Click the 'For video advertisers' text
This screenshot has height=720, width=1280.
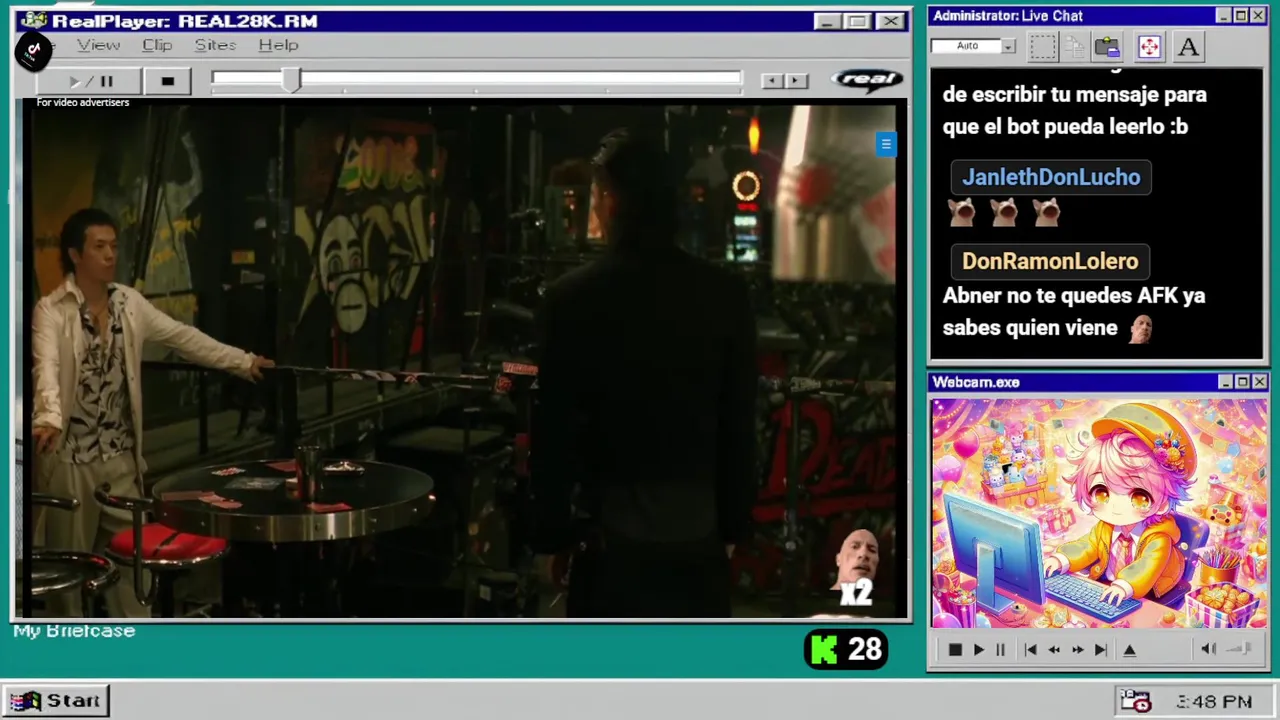(x=83, y=102)
